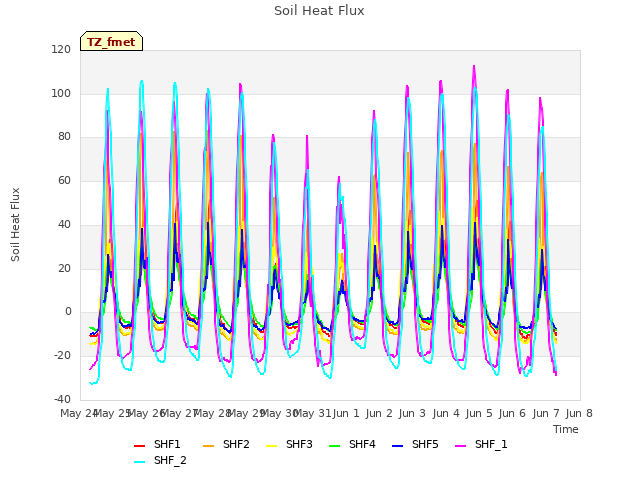
Task: Toggle SHF5 series in legend
Action: pos(415,444)
